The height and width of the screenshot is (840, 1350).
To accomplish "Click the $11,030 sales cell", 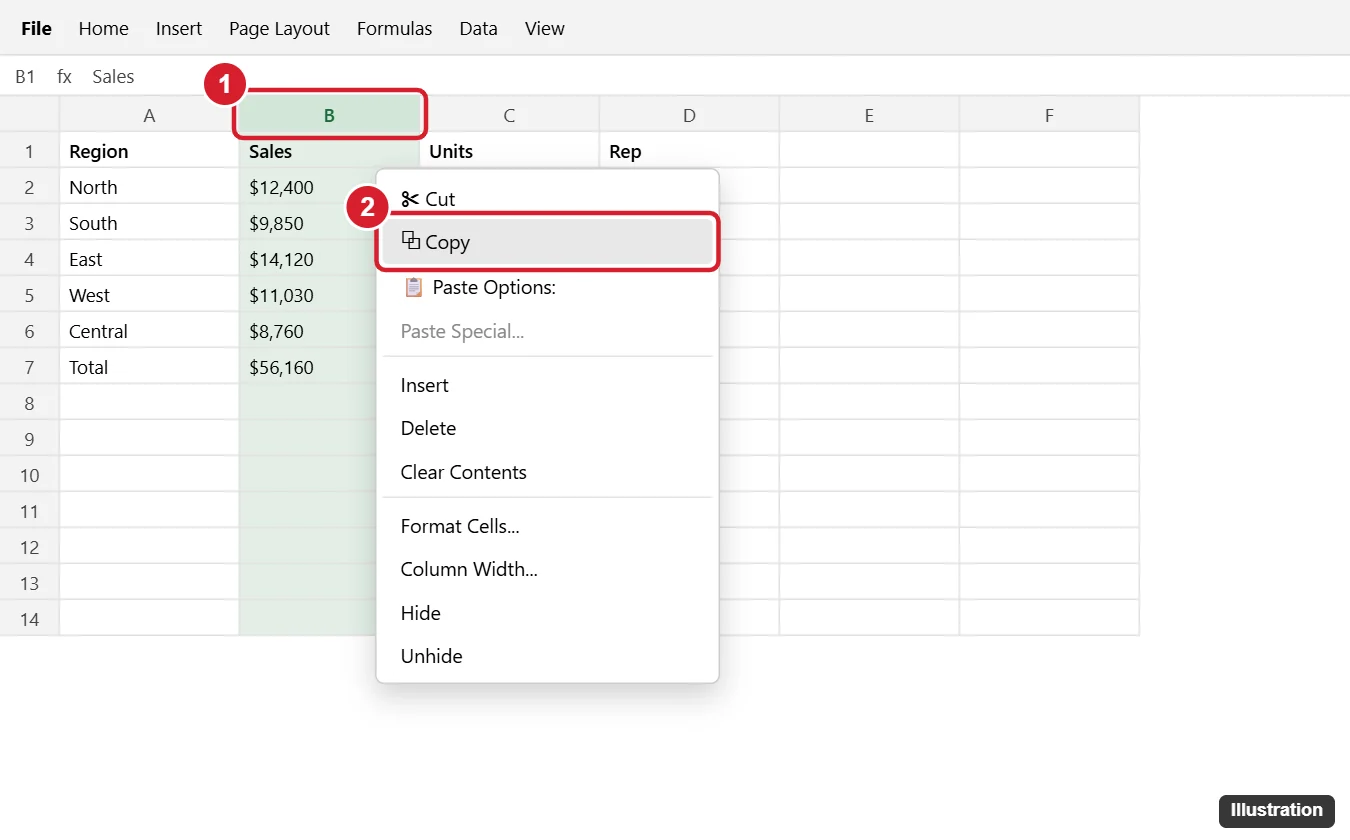I will click(308, 295).
